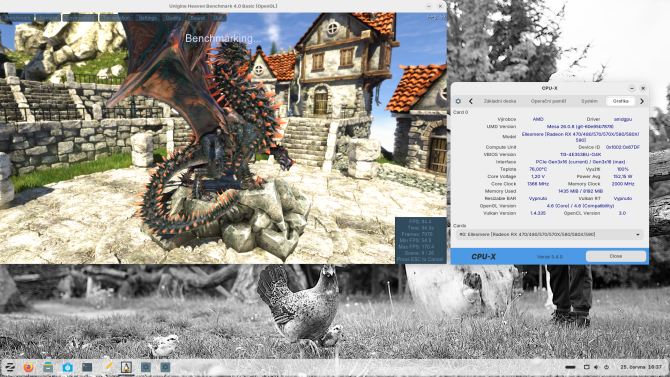Image resolution: width=670 pixels, height=377 pixels.
Task: Open CPU-X settings gear icon
Action: click(x=458, y=101)
